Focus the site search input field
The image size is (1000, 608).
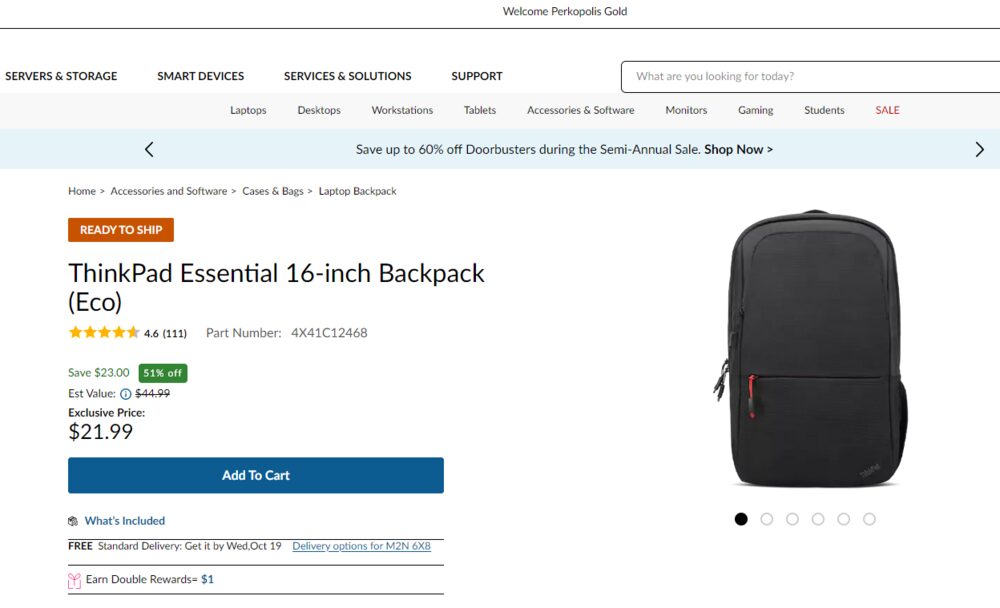pyautogui.click(x=810, y=77)
